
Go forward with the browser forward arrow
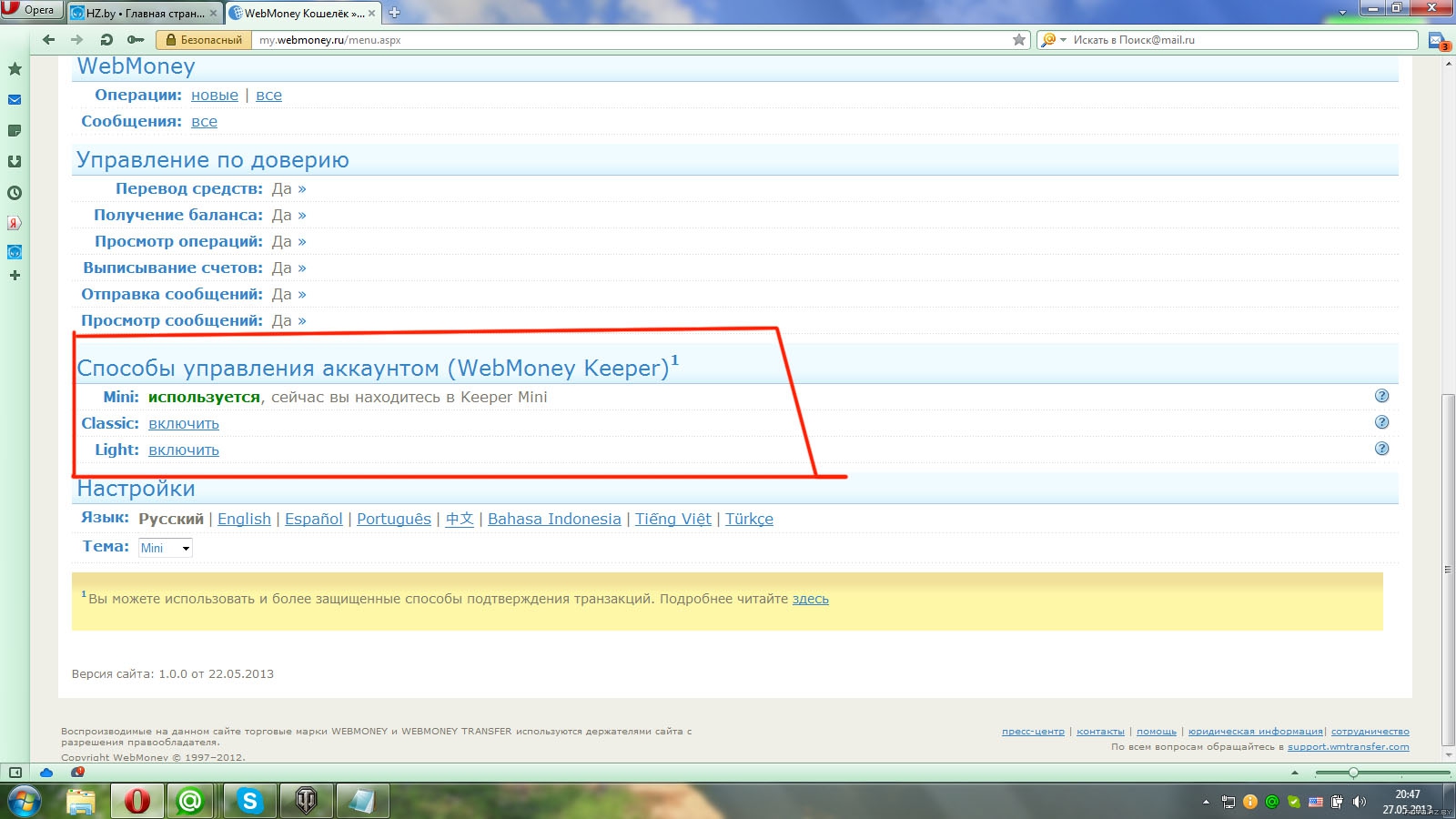77,40
